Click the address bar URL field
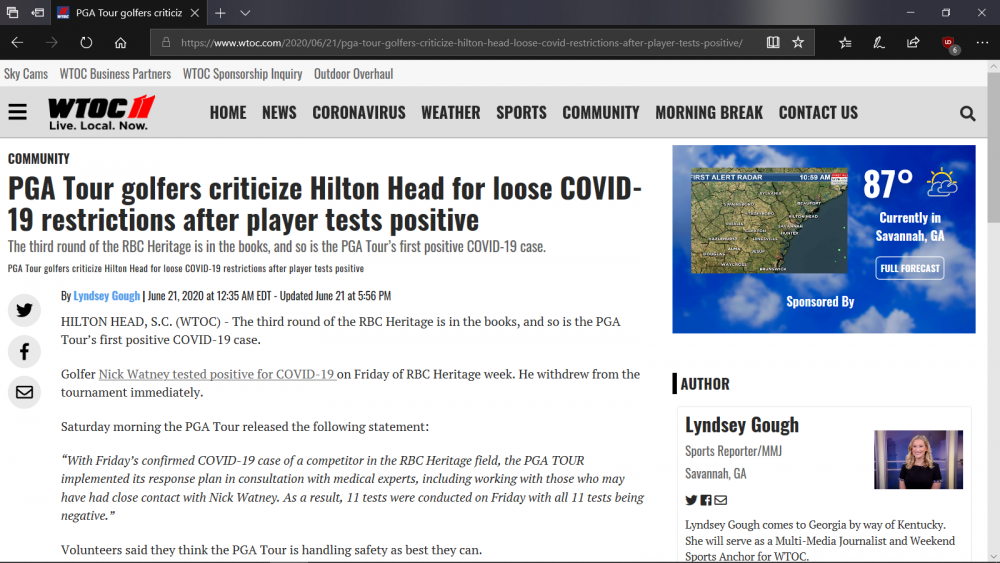 (462, 43)
